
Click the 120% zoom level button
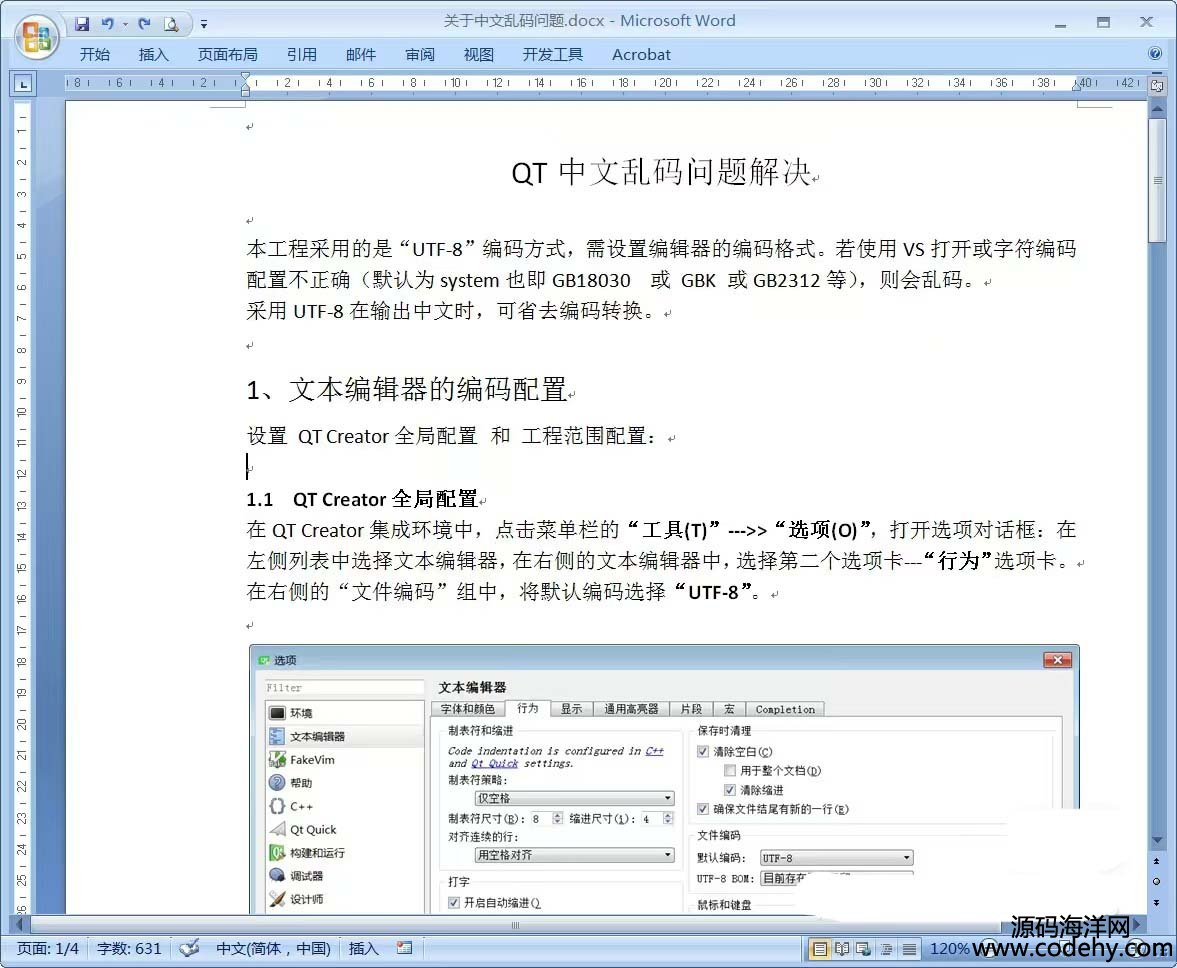click(949, 949)
